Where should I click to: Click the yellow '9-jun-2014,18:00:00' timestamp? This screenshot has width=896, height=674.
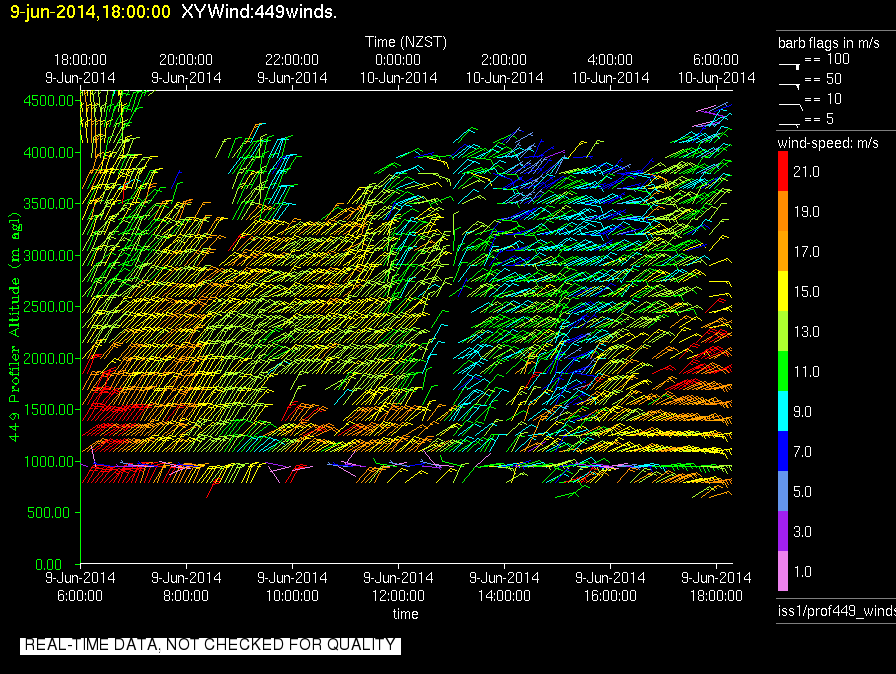[x=90, y=11]
